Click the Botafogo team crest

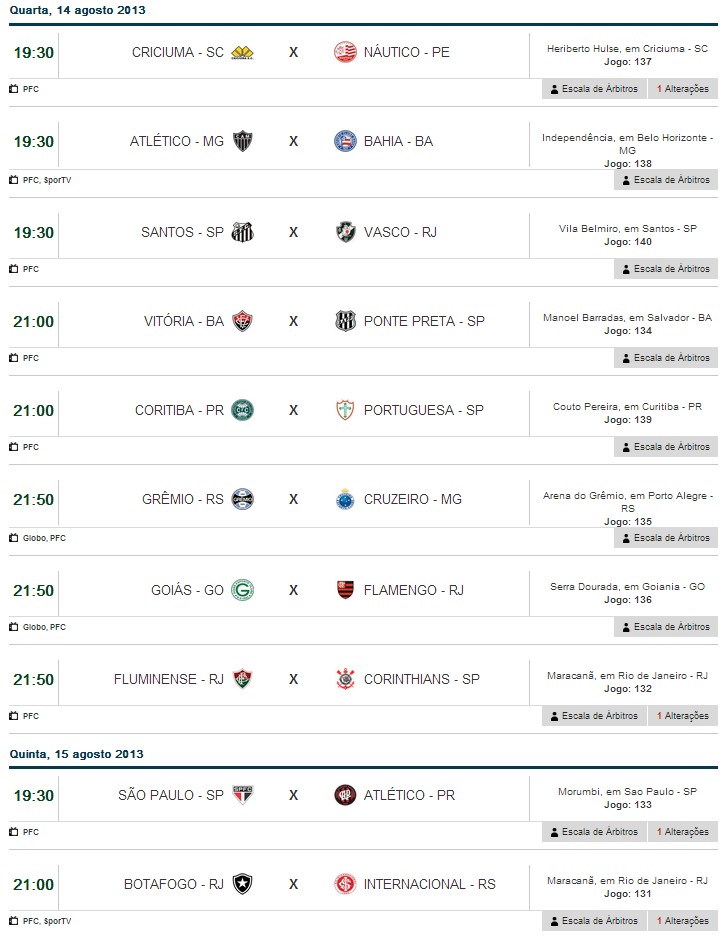click(x=242, y=884)
